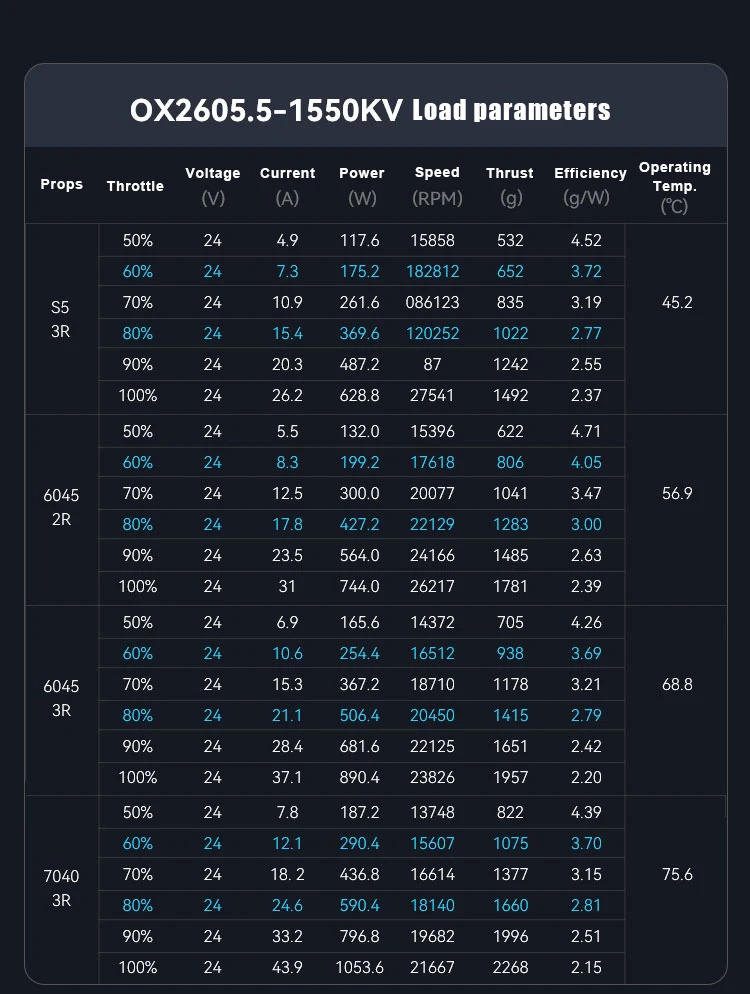Viewport: 750px width, 994px height.
Task: Select the 1957 thrust value
Action: [x=510, y=777]
